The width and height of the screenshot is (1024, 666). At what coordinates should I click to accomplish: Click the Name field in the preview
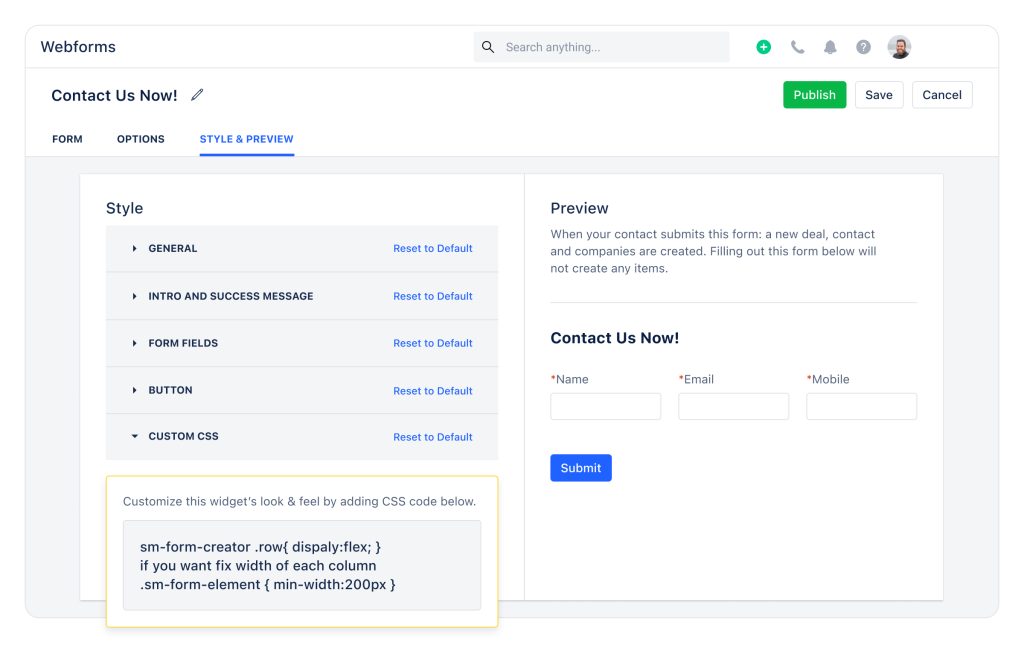[x=605, y=406]
